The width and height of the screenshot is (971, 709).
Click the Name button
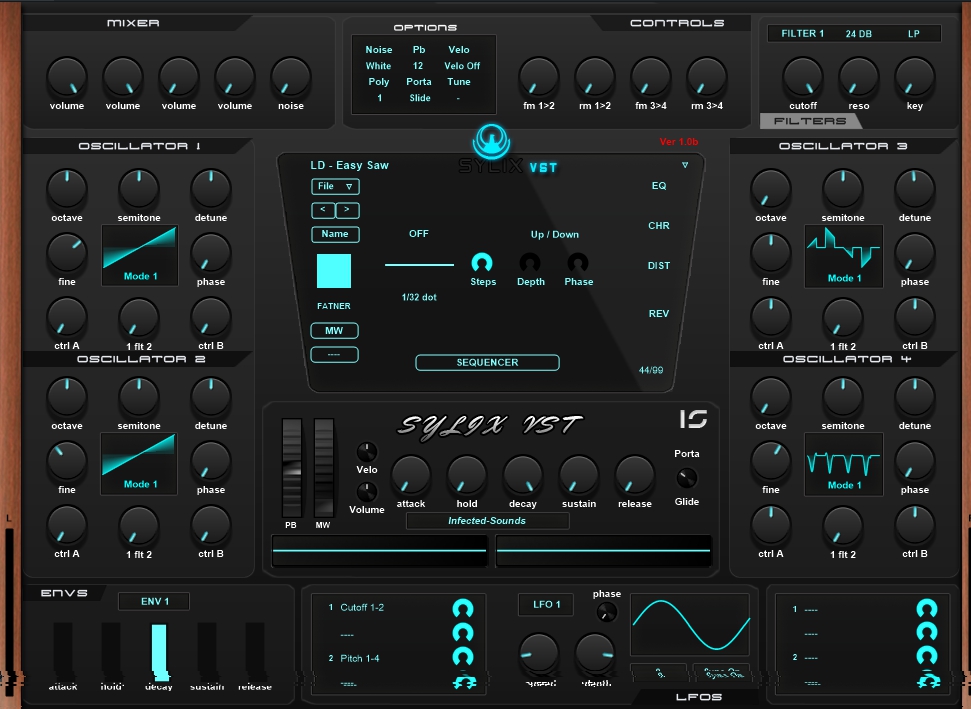point(334,234)
